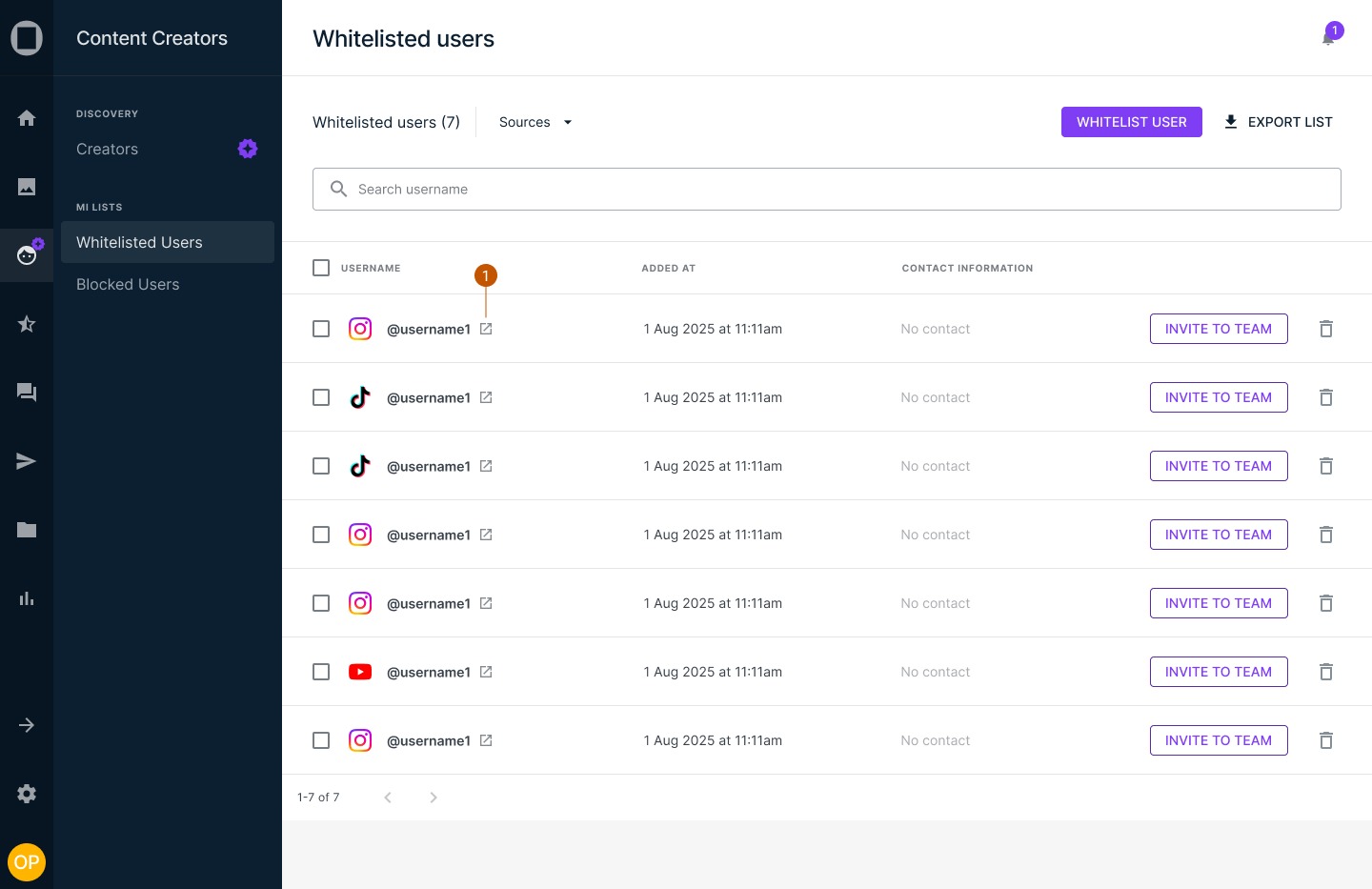This screenshot has height=889, width=1372.
Task: Click the notification bell icon
Action: [x=1328, y=38]
